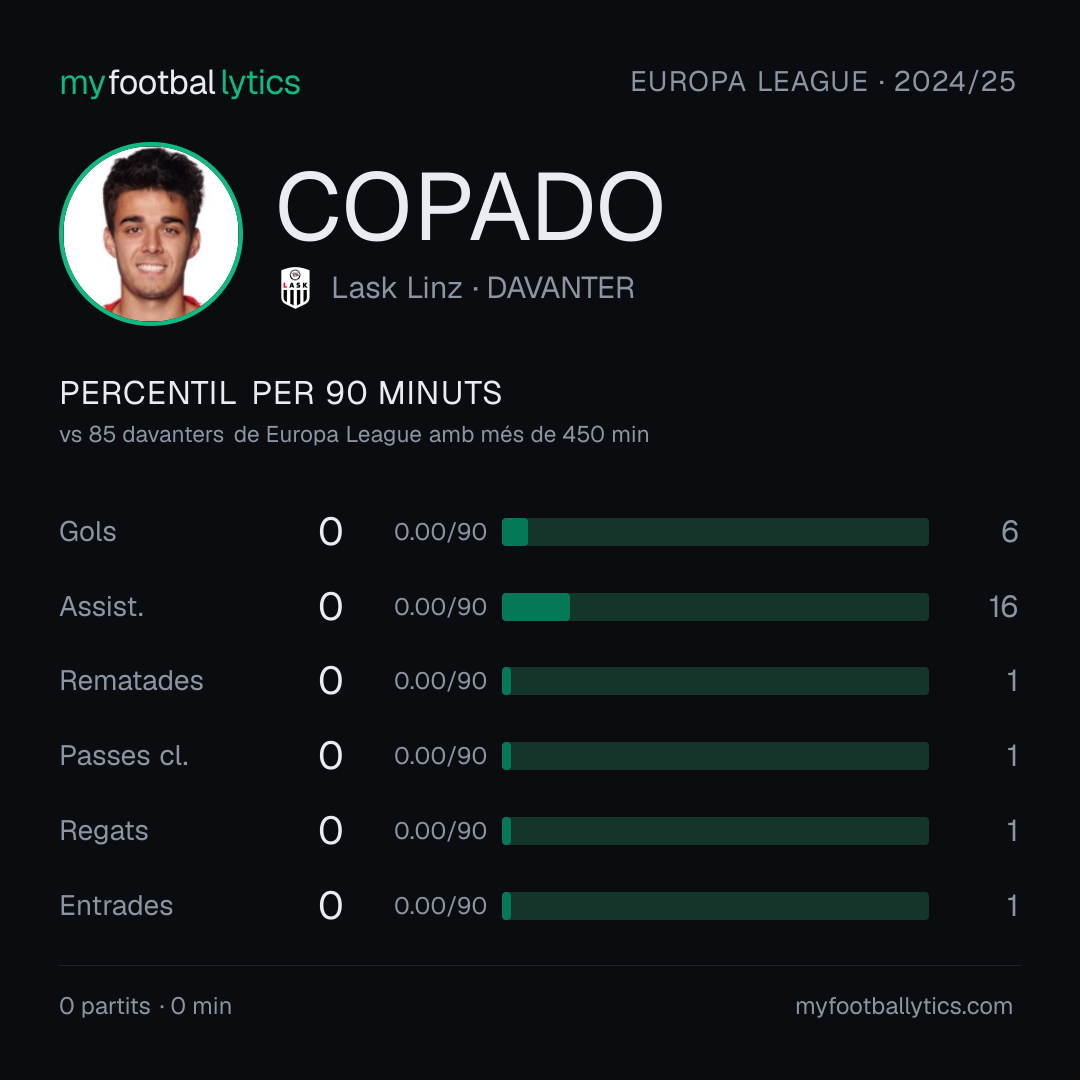Viewport: 1080px width, 1080px height.
Task: Click the EUROPA LEAGUE · 2024/25 label
Action: (823, 82)
